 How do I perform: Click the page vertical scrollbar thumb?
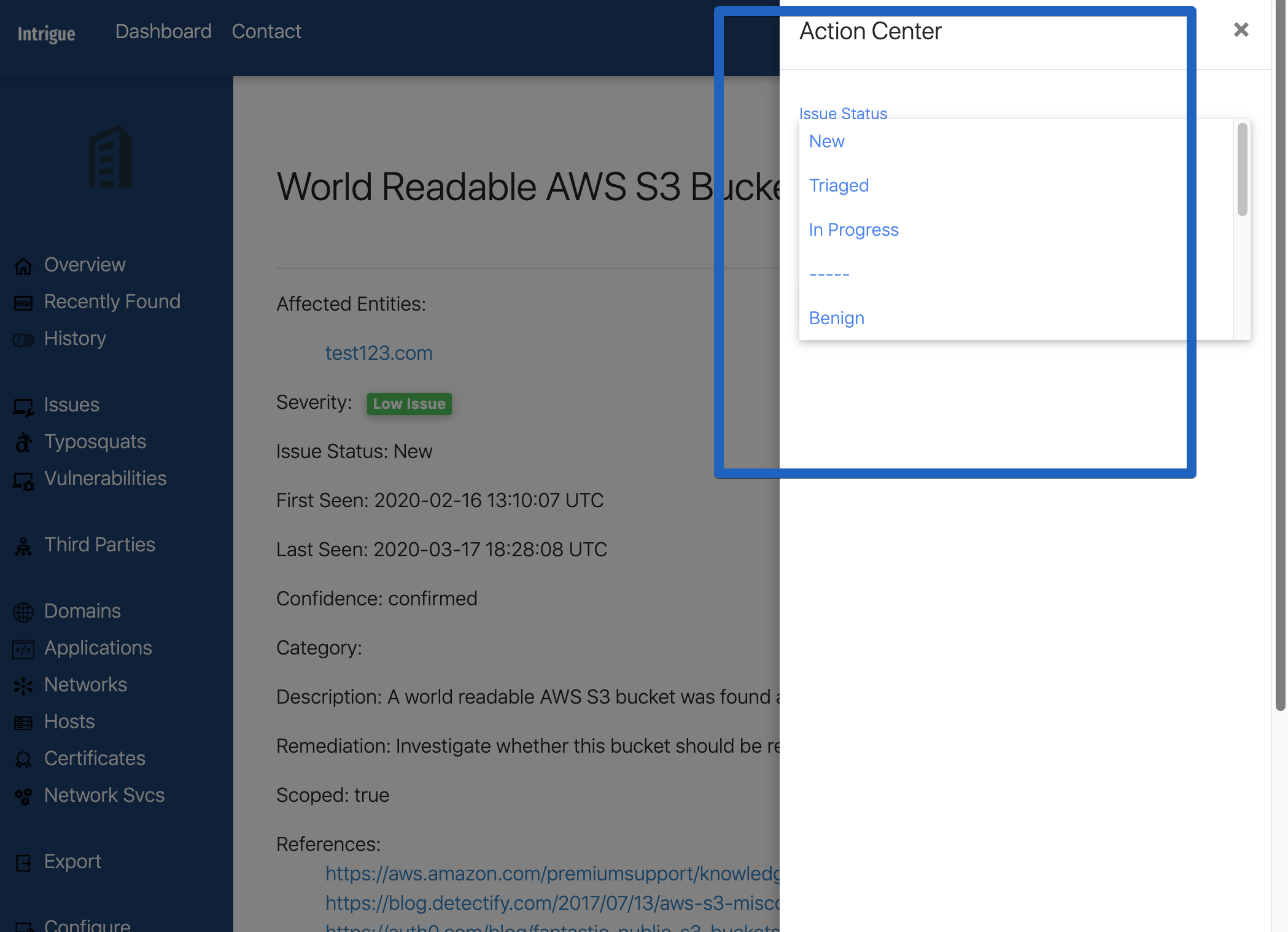(1281, 356)
